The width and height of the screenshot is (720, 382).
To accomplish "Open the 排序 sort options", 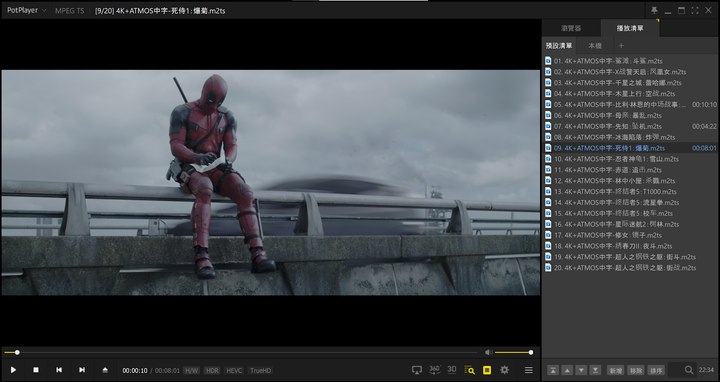I will (656, 370).
